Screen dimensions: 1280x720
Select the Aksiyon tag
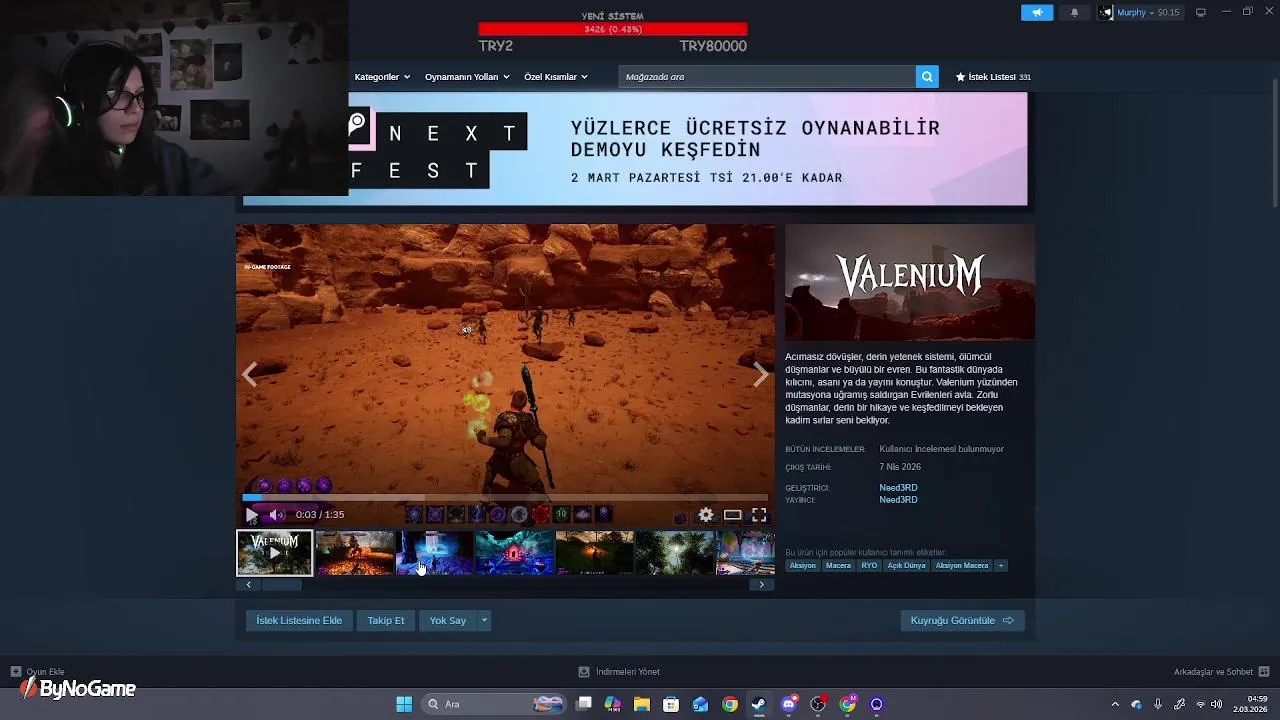802,566
